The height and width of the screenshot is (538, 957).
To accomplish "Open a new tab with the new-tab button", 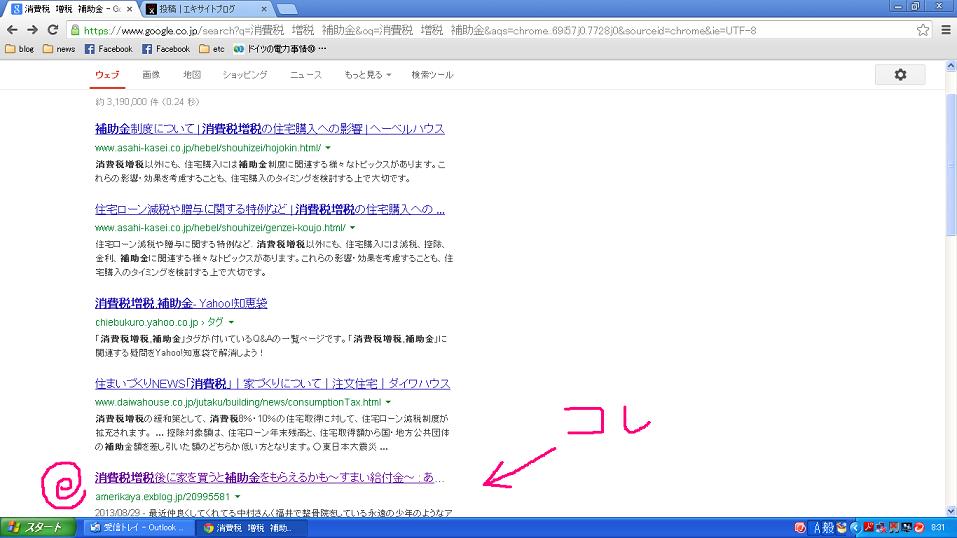I will (287, 9).
